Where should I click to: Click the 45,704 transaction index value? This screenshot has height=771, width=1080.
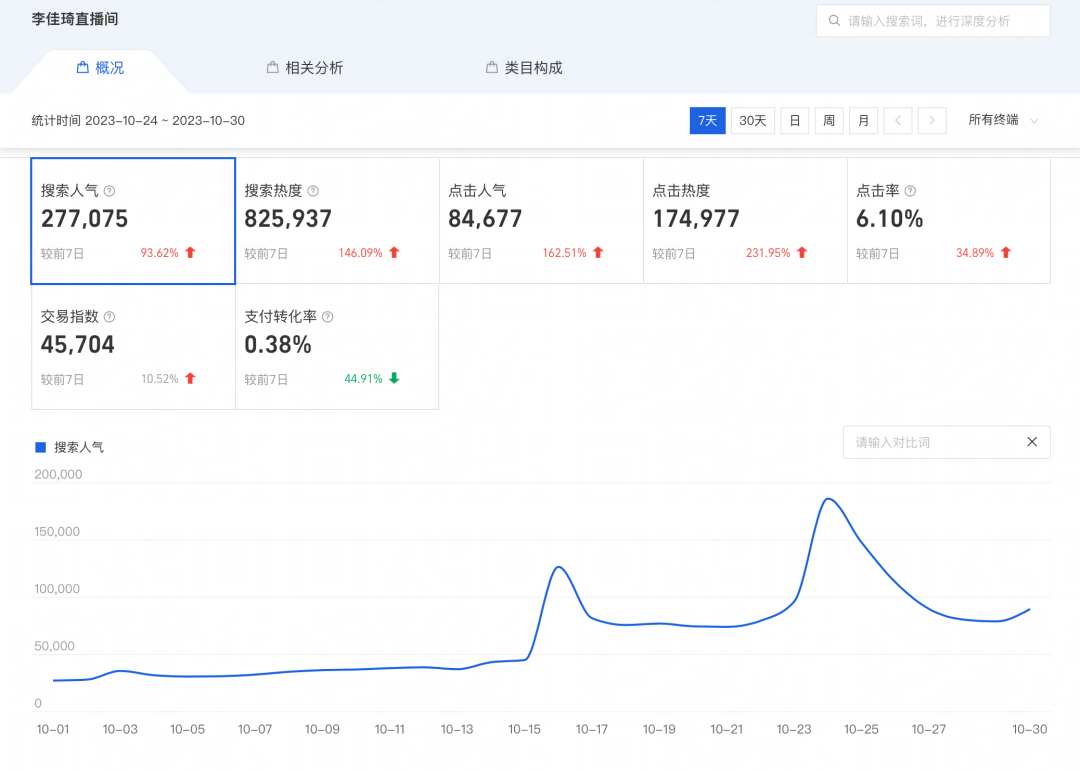[x=78, y=345]
